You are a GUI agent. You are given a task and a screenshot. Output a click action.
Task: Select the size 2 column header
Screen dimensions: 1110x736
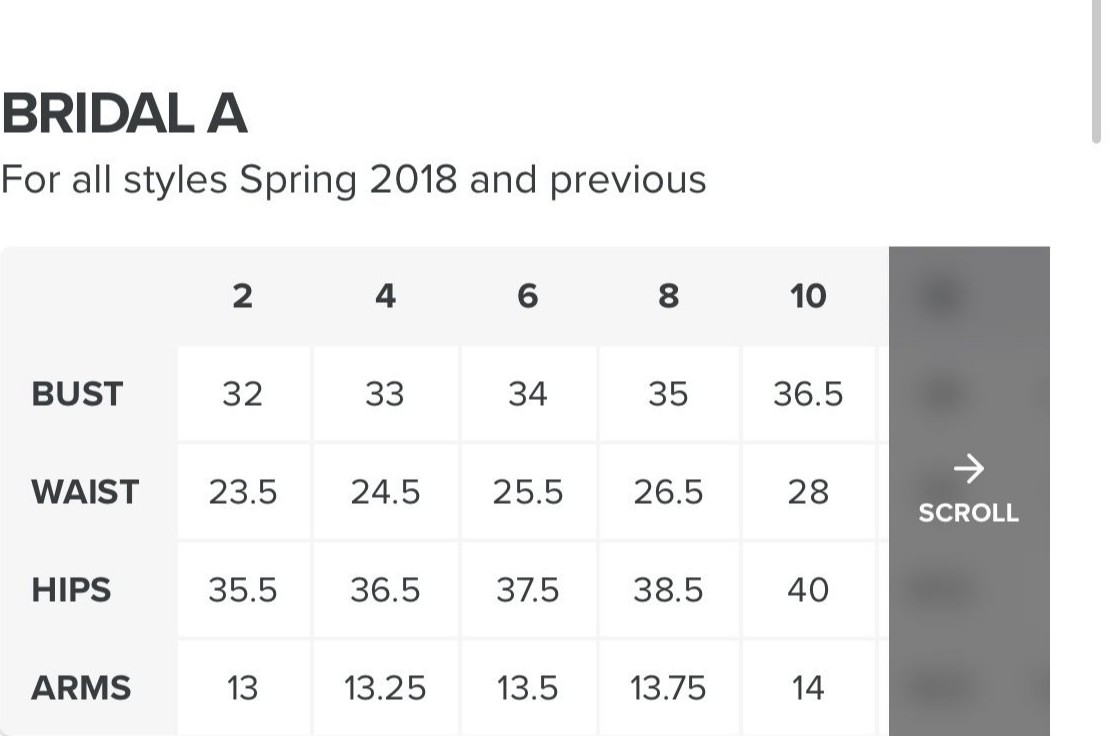243,296
